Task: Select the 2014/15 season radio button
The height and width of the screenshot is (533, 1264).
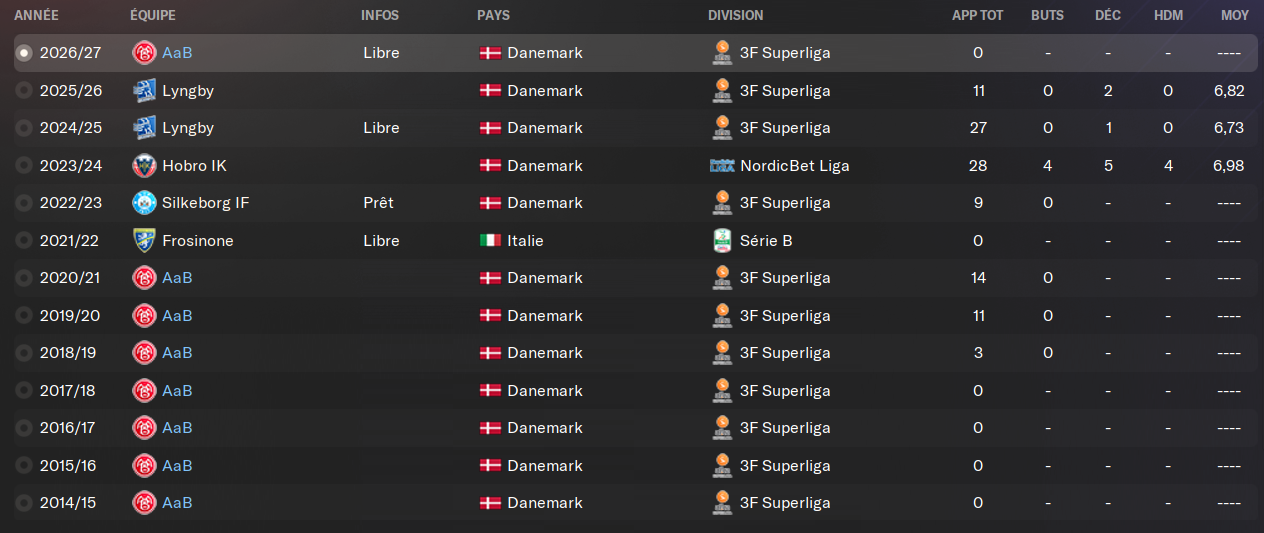Action: 24,503
